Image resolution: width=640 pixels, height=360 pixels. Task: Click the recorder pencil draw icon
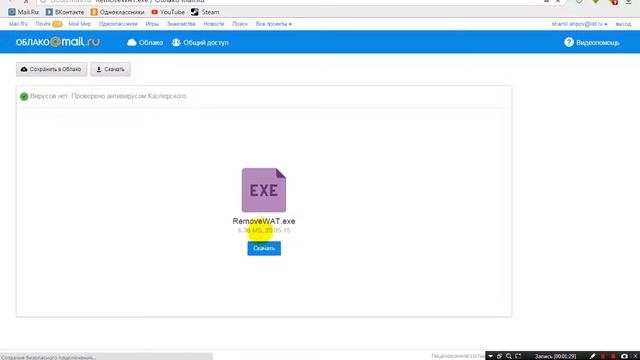coord(593,356)
